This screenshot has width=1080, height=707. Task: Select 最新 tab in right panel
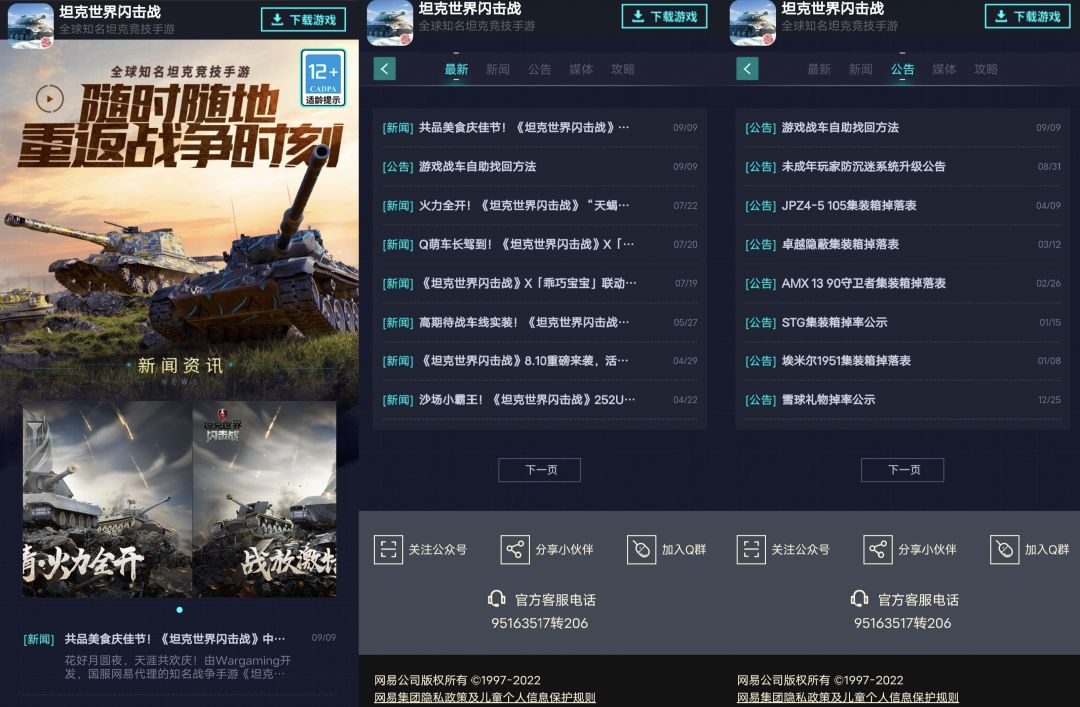pos(819,70)
